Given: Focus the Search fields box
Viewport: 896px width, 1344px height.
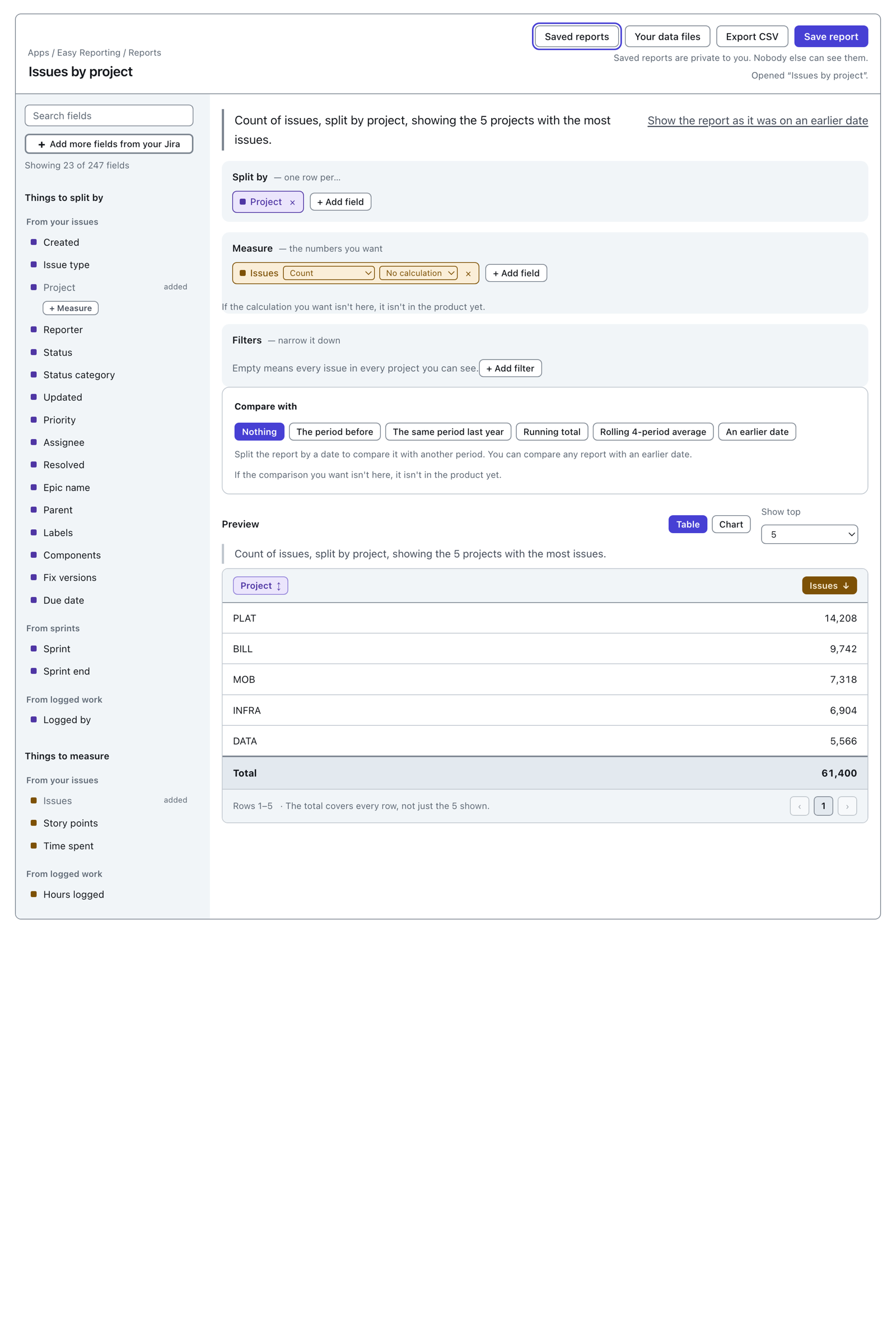Looking at the screenshot, I should (109, 115).
